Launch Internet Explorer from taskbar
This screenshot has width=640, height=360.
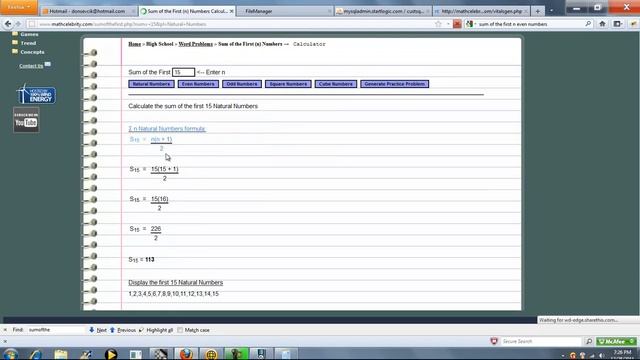[x=36, y=354]
